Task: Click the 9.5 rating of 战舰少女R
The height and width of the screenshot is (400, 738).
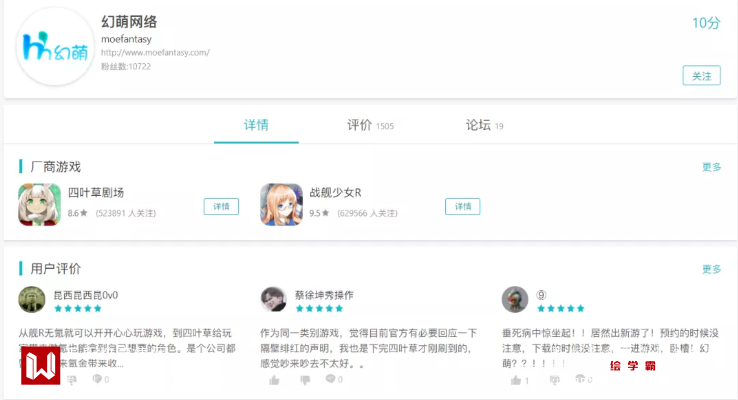Action: [x=319, y=213]
